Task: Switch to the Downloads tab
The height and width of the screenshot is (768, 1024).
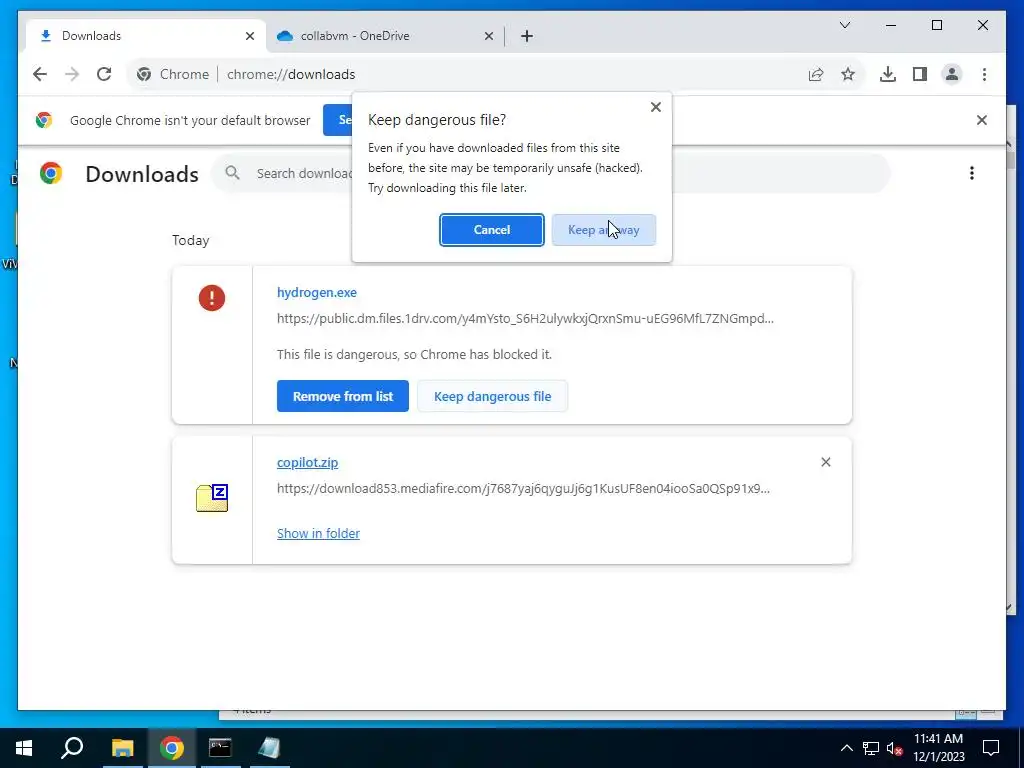Action: (146, 36)
